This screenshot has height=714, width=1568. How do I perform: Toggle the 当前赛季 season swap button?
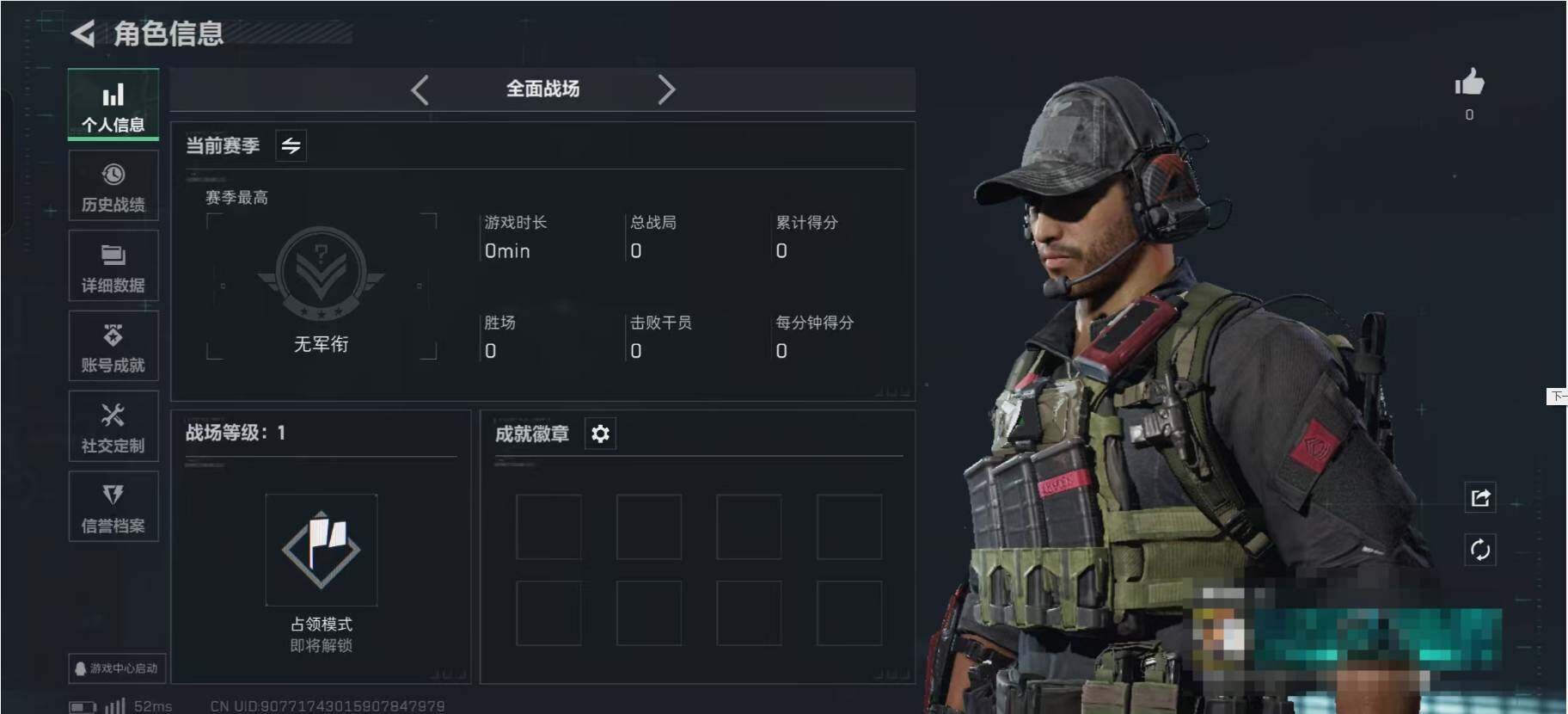pyautogui.click(x=291, y=145)
